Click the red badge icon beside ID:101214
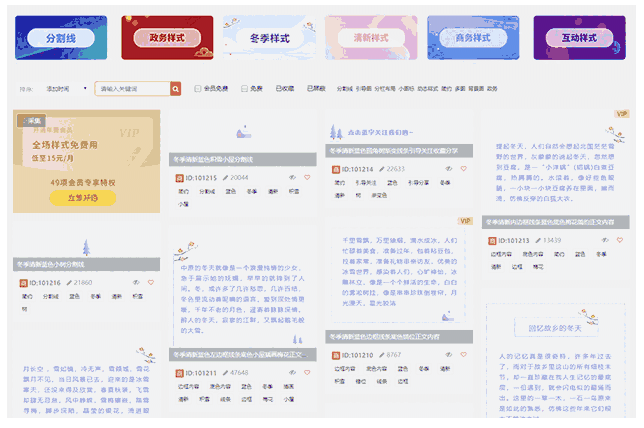644x428 pixels. [x=336, y=169]
